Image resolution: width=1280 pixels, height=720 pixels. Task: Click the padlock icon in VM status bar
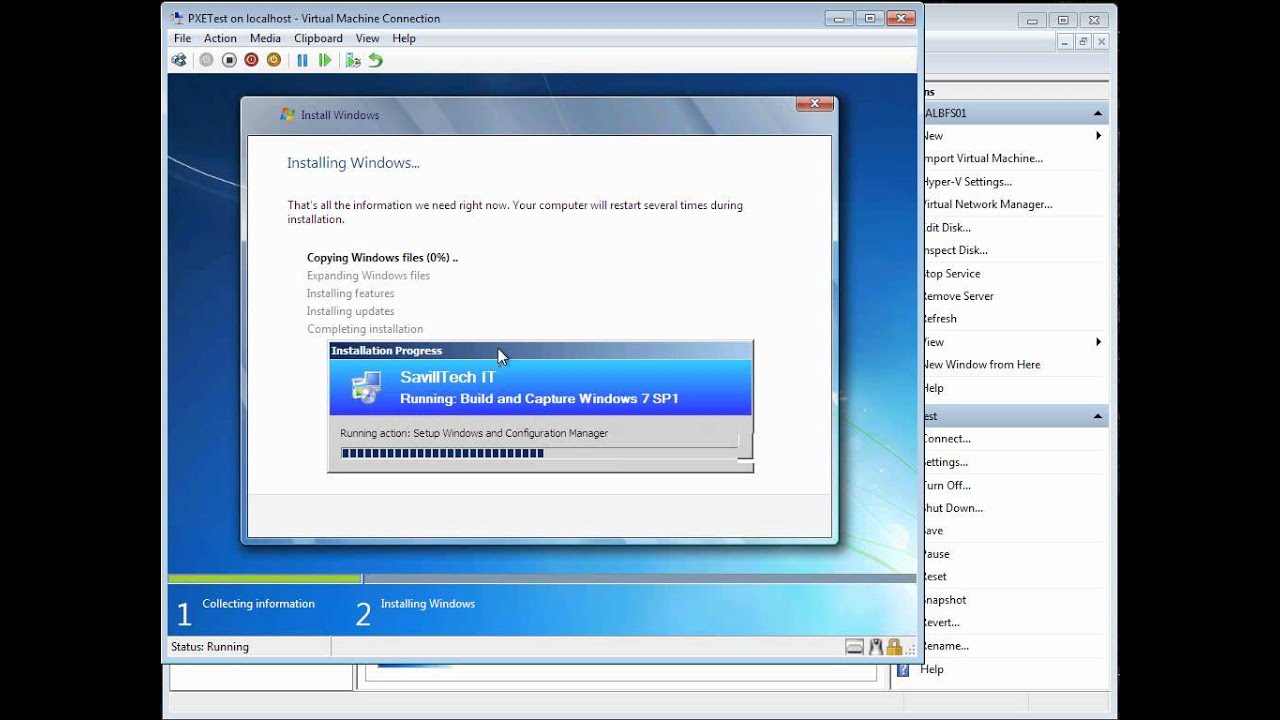coord(894,647)
